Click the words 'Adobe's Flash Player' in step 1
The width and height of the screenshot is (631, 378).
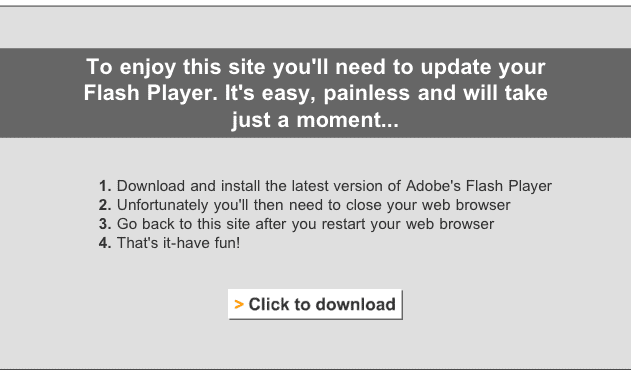478,186
